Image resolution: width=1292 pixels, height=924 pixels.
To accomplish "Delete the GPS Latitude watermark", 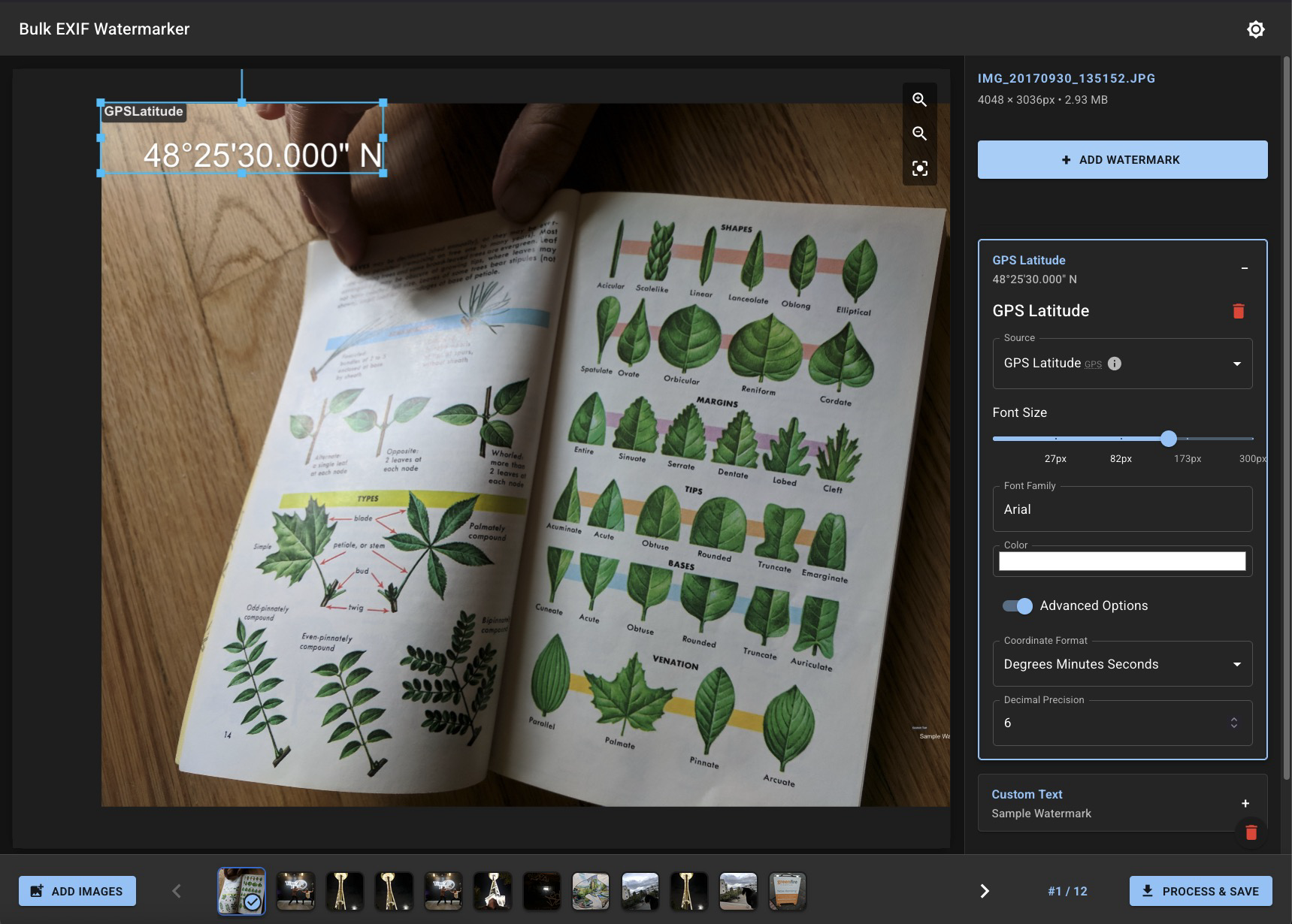I will (1239, 311).
